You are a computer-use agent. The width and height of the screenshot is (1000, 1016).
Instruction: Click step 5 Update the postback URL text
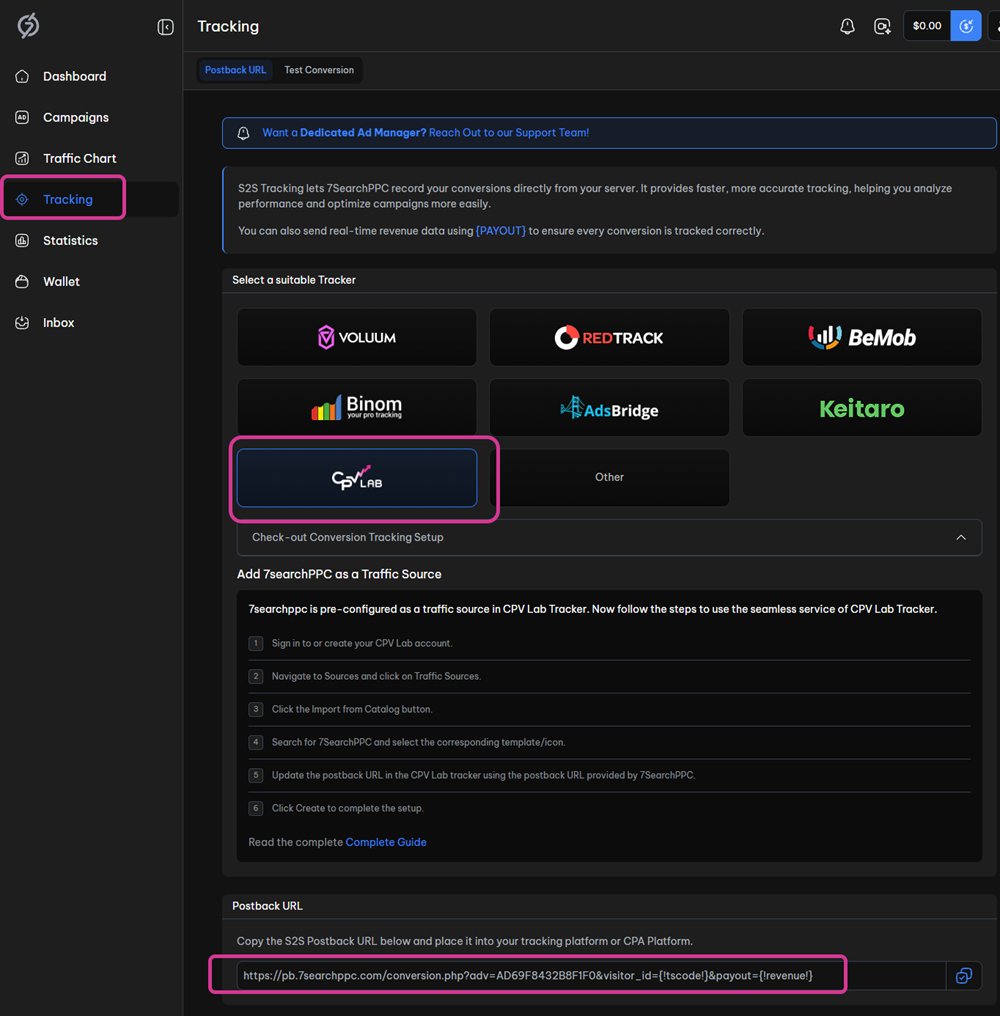(x=483, y=776)
